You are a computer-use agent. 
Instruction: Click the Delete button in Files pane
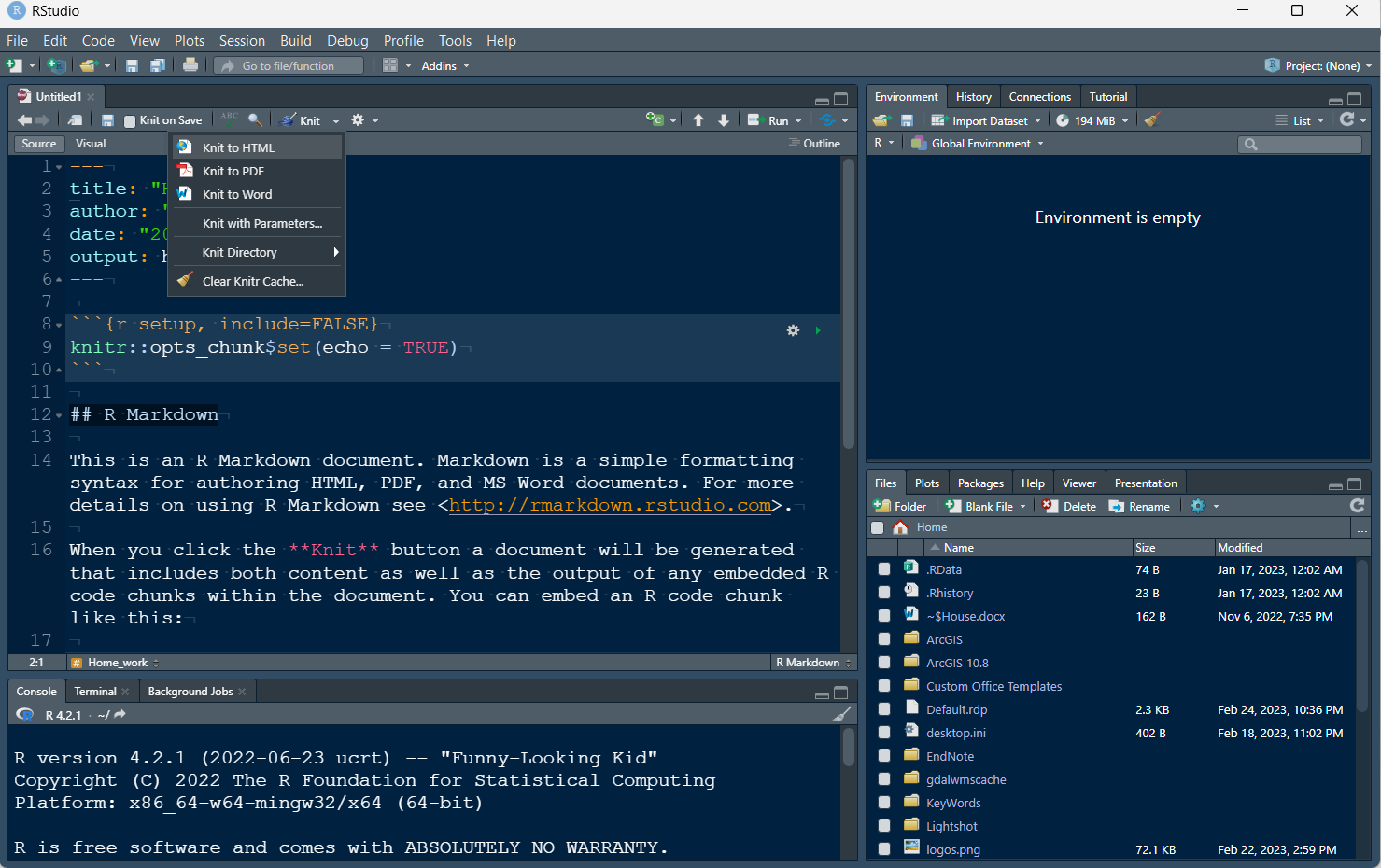[1069, 506]
